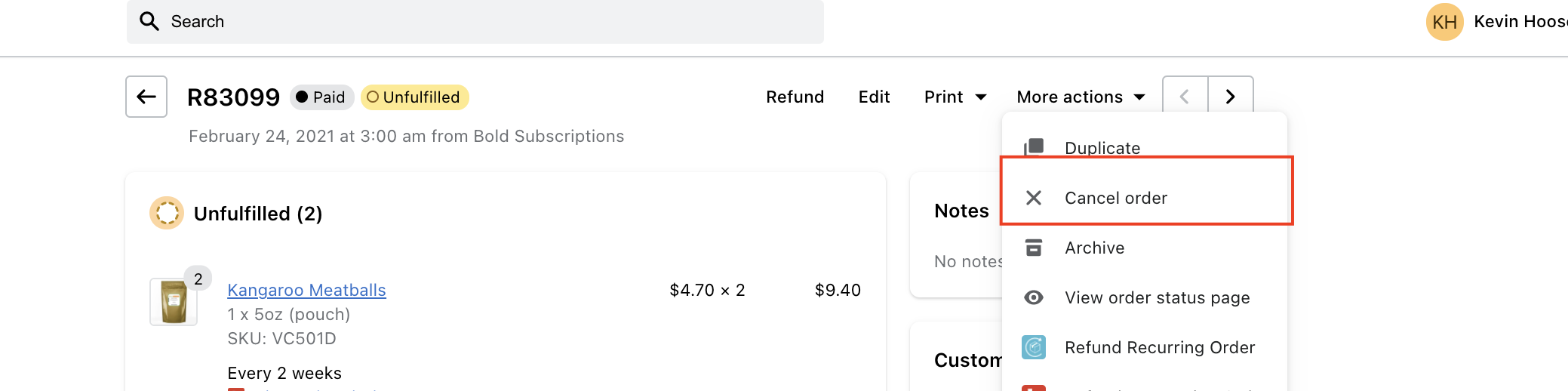Click the Refund Recurring Order app icon

coord(1034,347)
